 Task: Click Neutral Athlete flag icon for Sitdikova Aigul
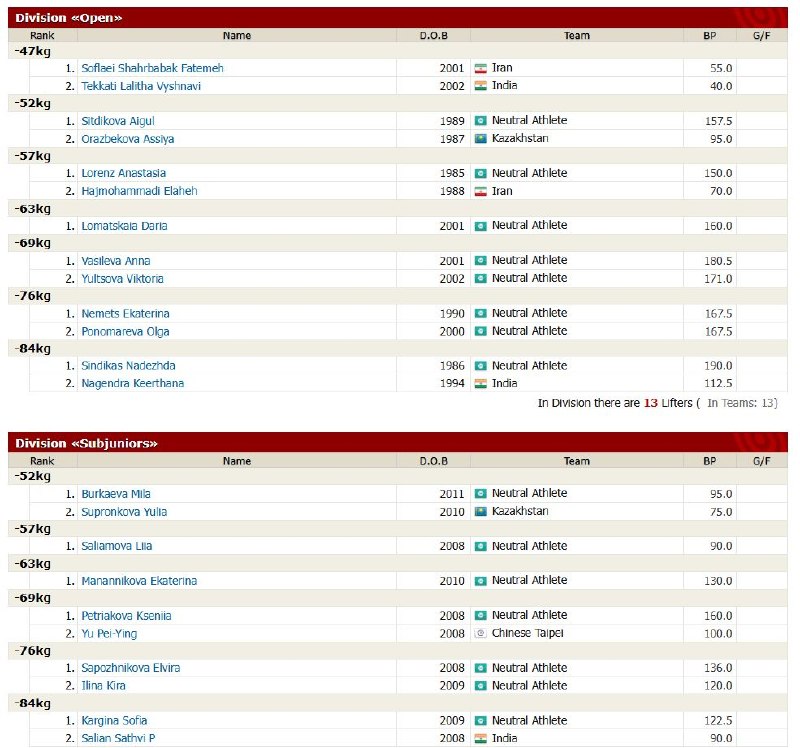tap(481, 121)
